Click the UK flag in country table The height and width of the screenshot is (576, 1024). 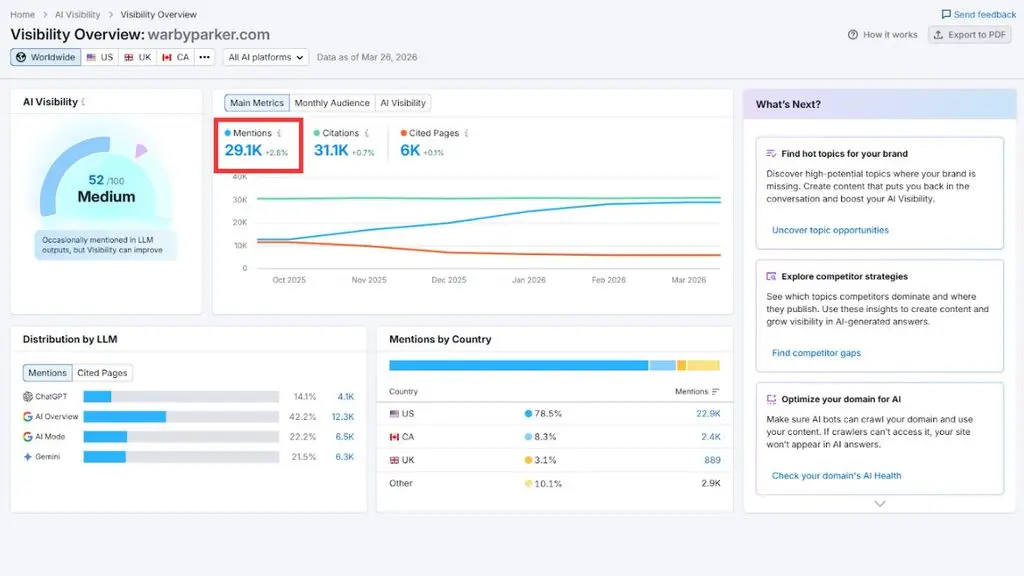point(394,460)
